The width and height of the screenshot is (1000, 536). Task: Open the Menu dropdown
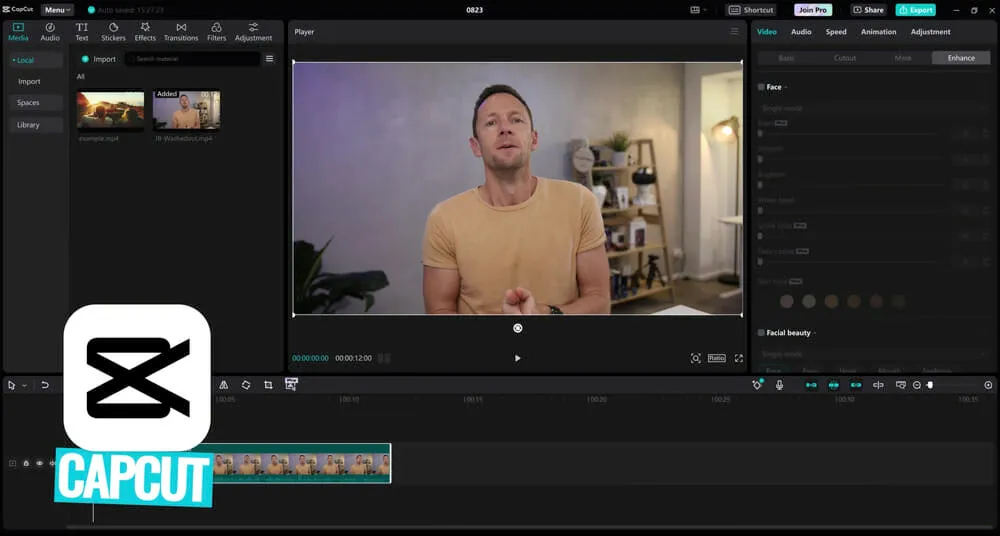click(57, 10)
